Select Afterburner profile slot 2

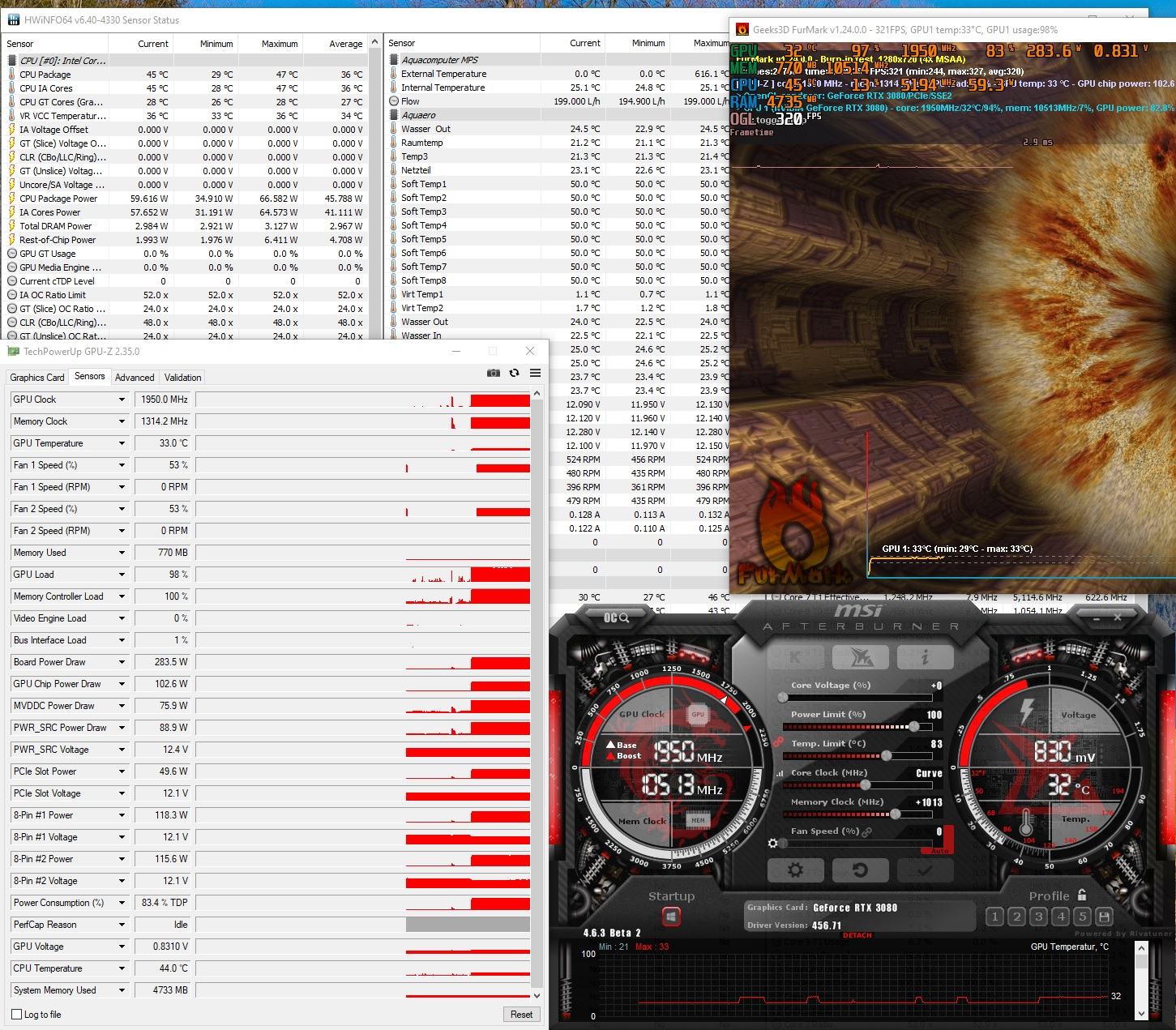tap(1016, 917)
